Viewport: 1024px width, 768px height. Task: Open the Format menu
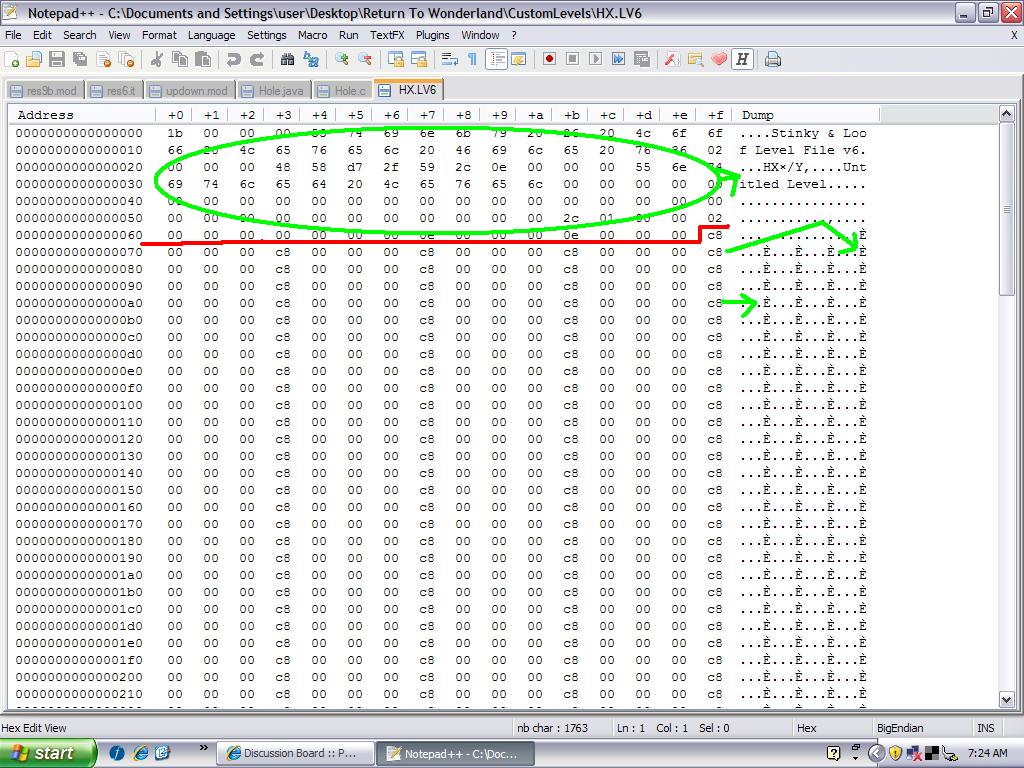pyautogui.click(x=159, y=35)
